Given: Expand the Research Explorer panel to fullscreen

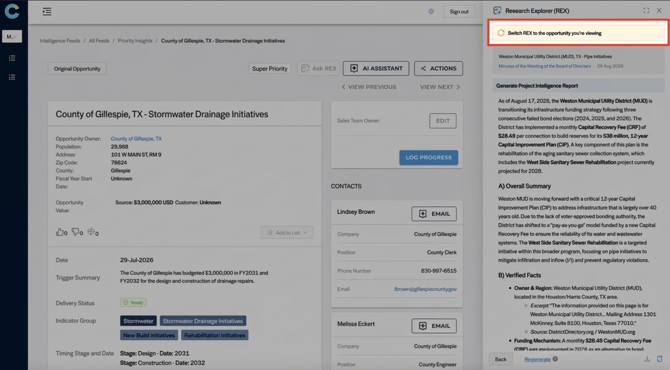Looking at the screenshot, I should pos(646,11).
